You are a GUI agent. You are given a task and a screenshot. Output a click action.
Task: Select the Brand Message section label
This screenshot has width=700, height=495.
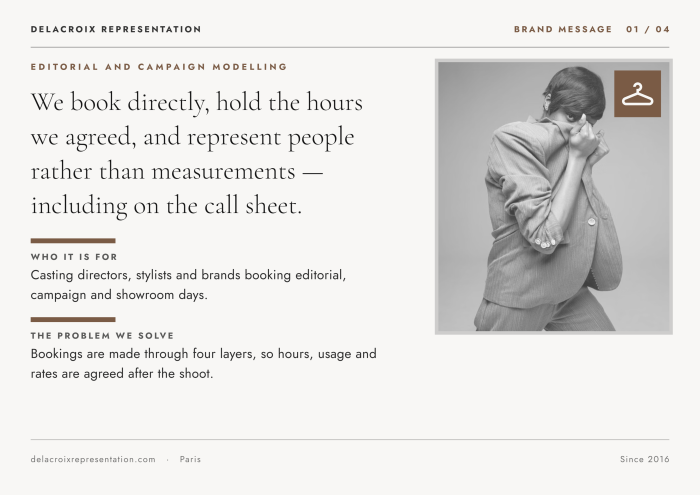[562, 29]
